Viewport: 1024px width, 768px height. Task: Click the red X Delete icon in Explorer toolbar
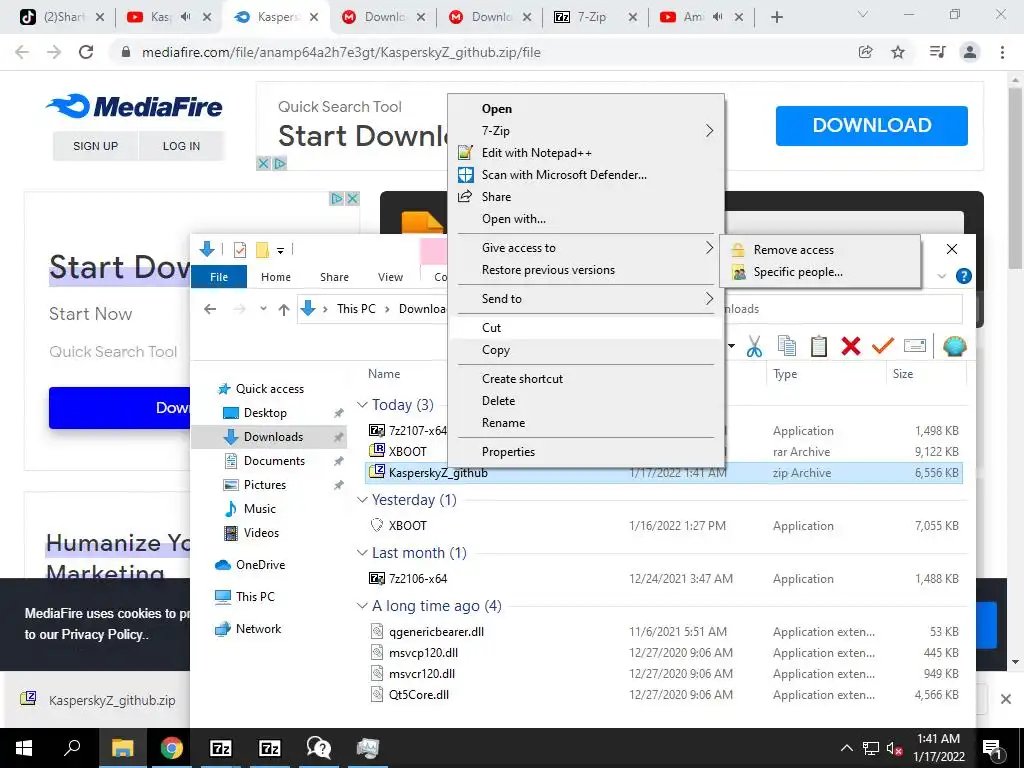click(x=850, y=346)
